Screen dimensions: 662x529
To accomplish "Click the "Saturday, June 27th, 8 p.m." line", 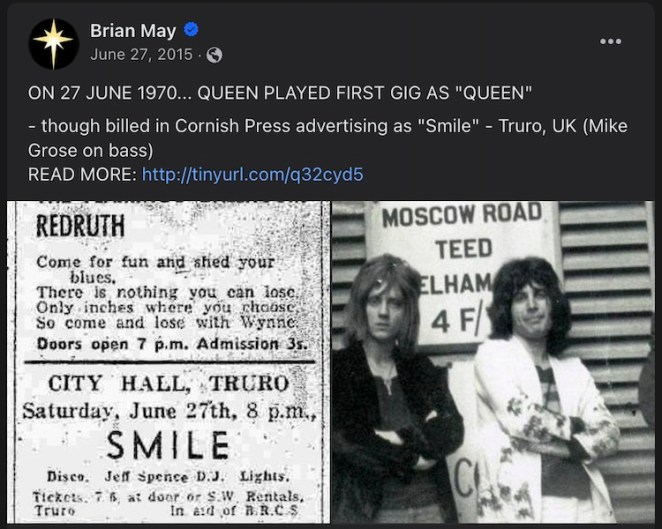I will click(x=166, y=409).
